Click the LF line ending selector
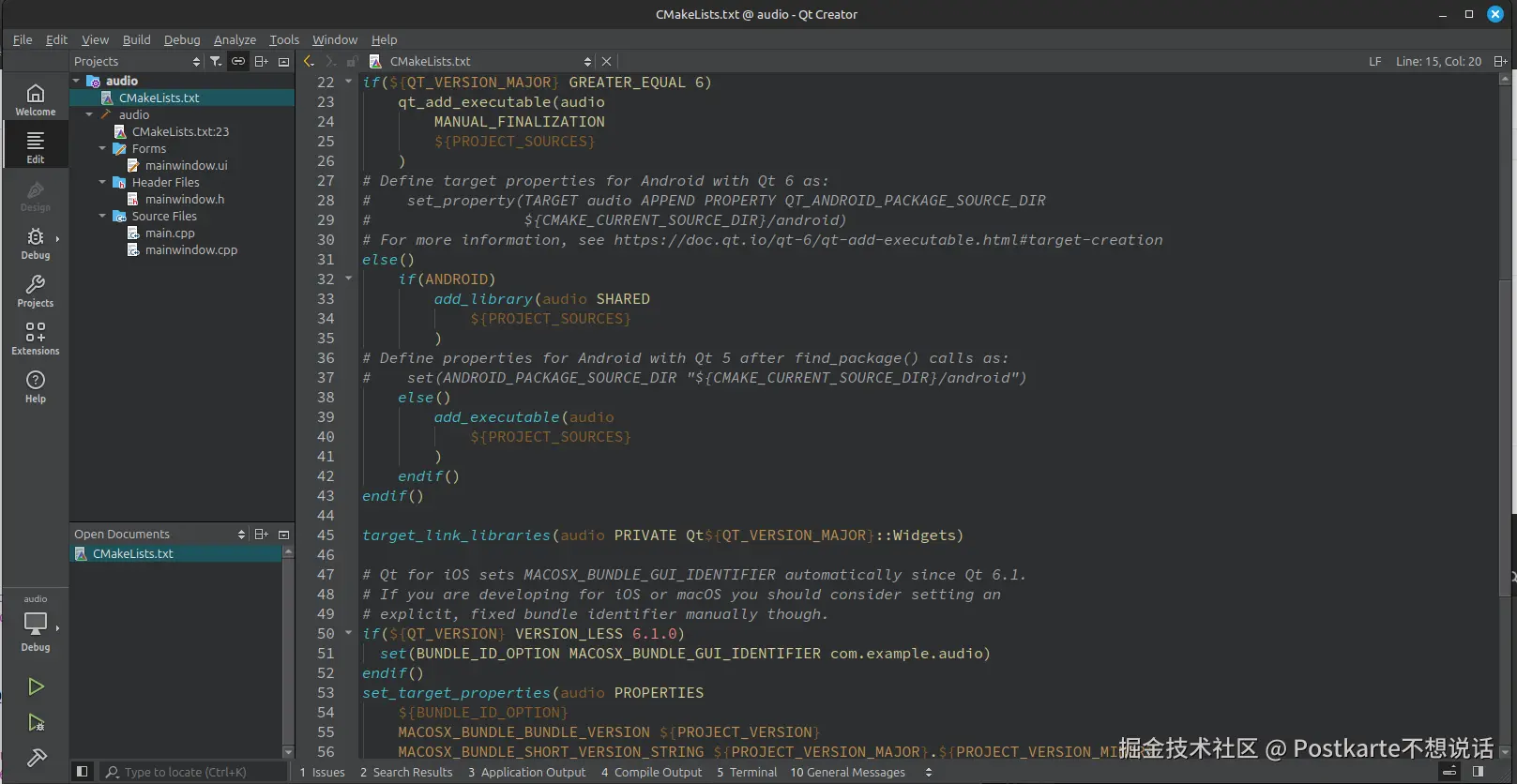The width and height of the screenshot is (1517, 784). pos(1374,61)
